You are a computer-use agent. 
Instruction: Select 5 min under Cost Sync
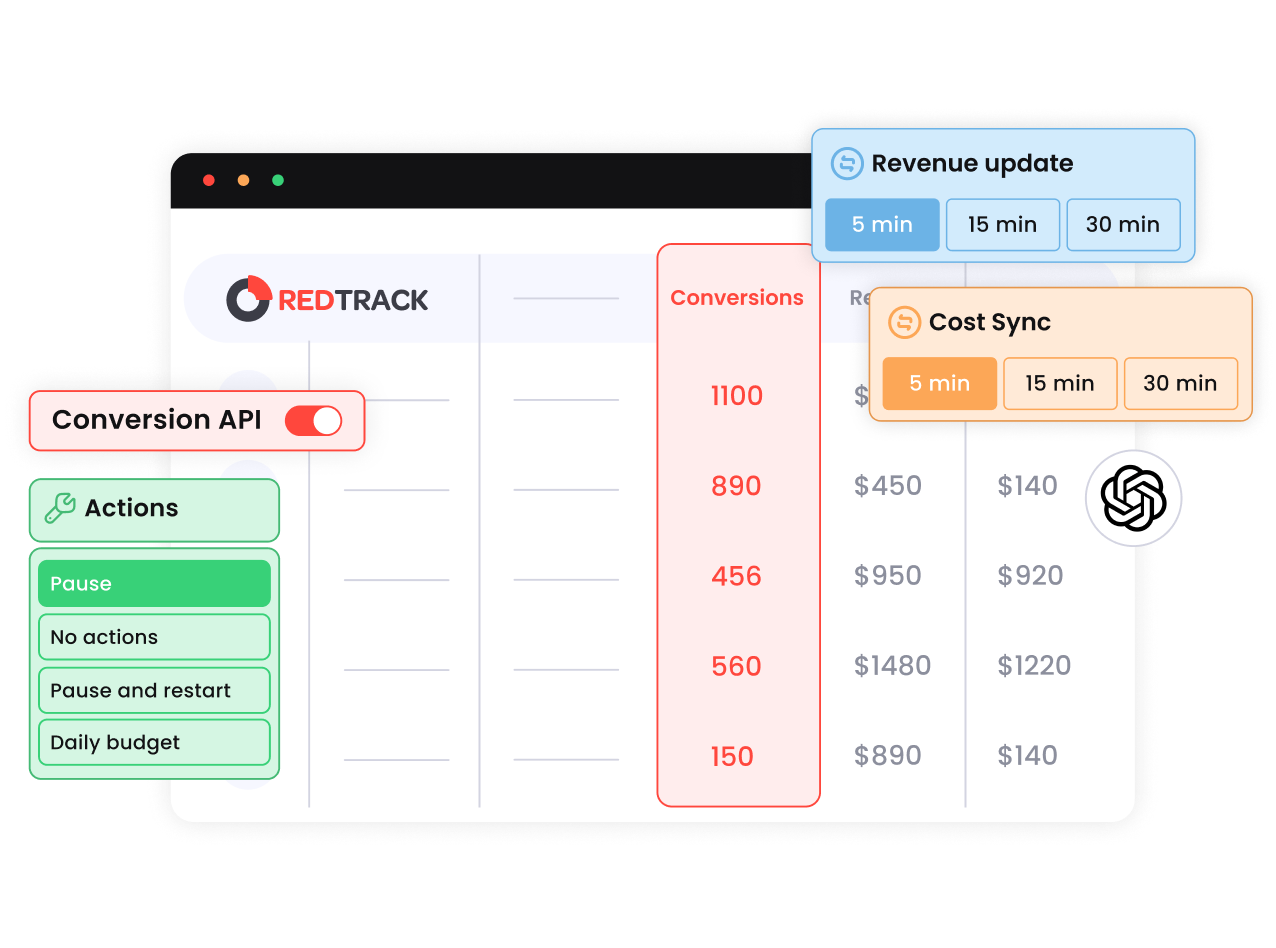tap(940, 384)
